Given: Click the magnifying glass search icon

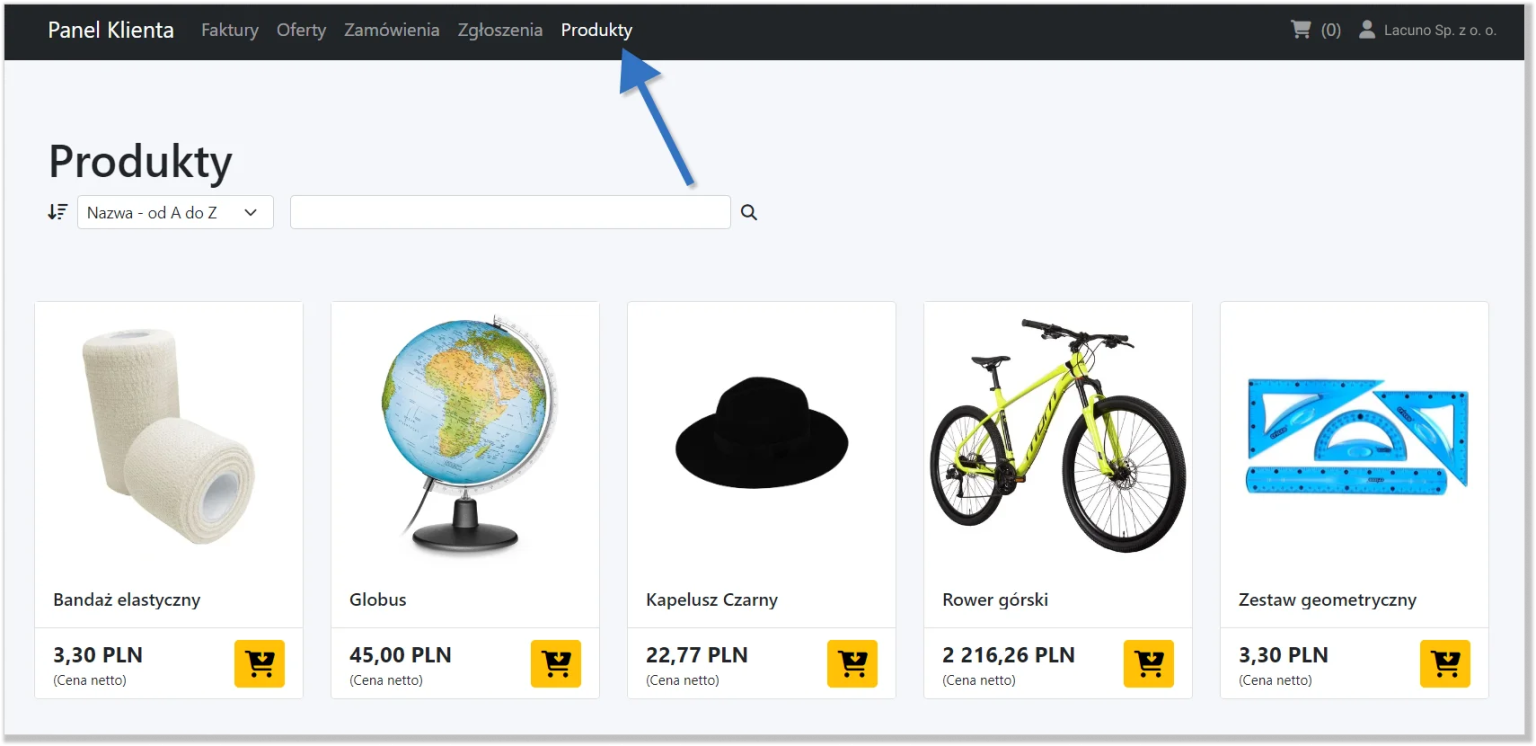Looking at the screenshot, I should [x=749, y=212].
